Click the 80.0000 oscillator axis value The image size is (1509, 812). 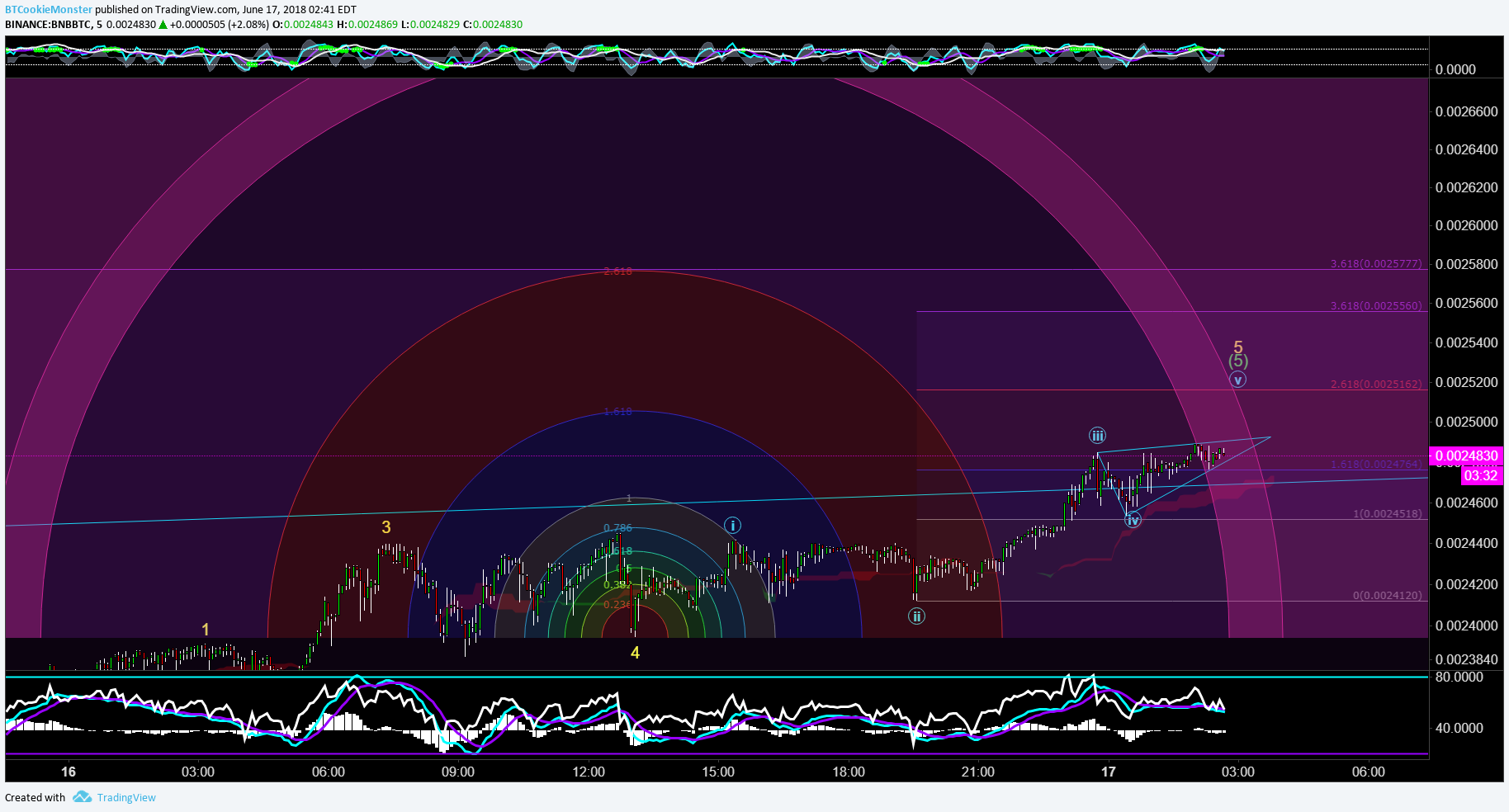click(x=1459, y=677)
